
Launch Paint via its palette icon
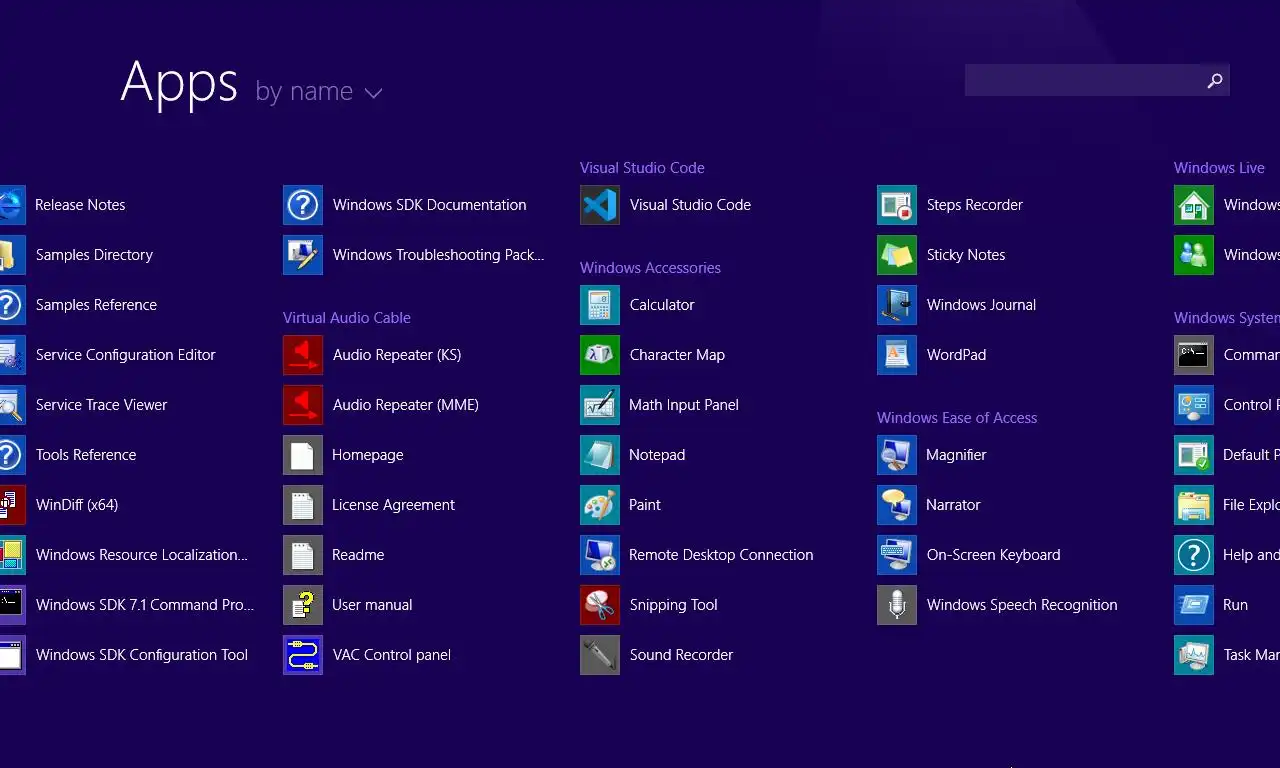600,505
